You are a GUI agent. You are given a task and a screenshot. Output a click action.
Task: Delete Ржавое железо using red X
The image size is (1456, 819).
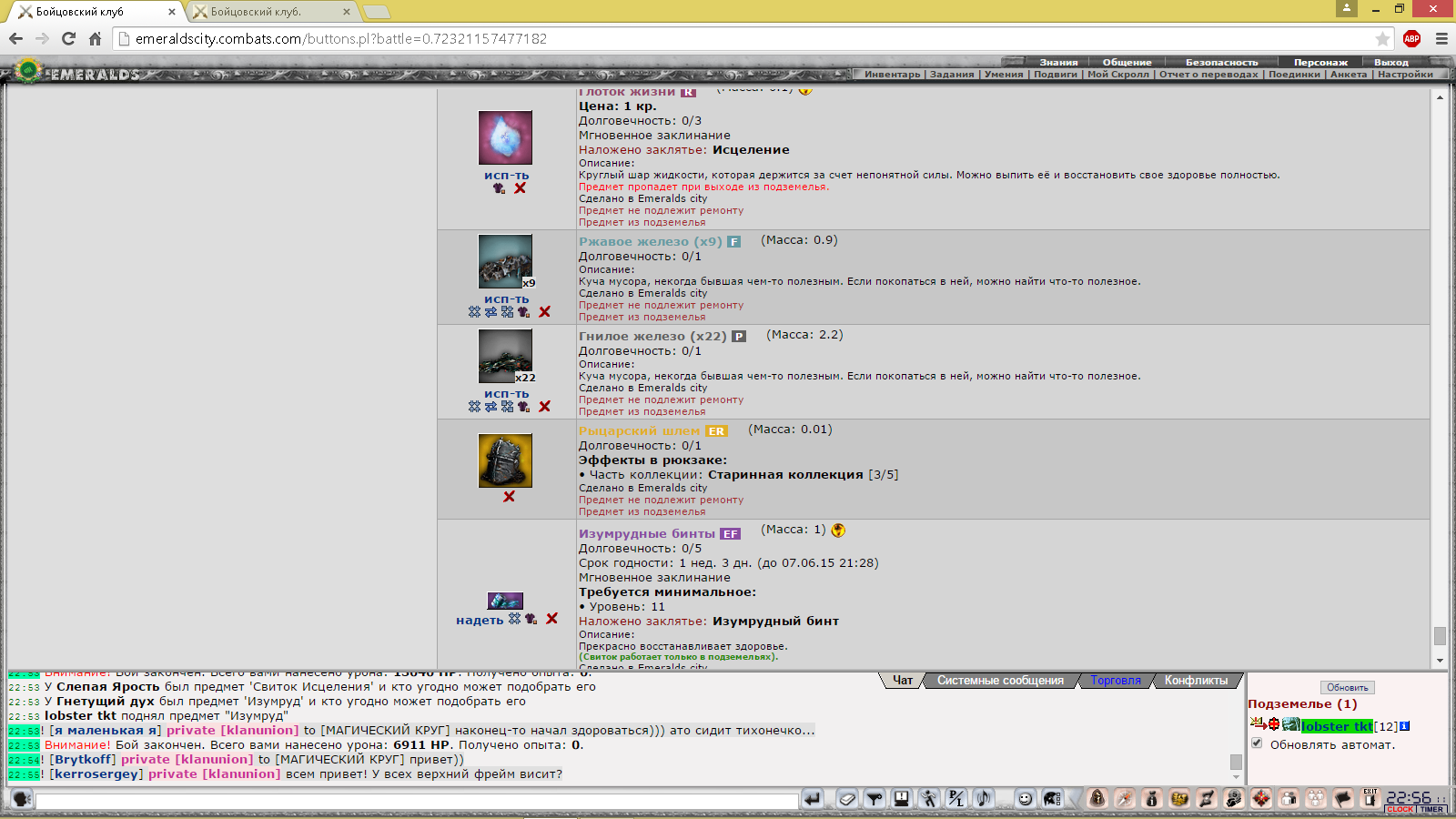tap(544, 312)
